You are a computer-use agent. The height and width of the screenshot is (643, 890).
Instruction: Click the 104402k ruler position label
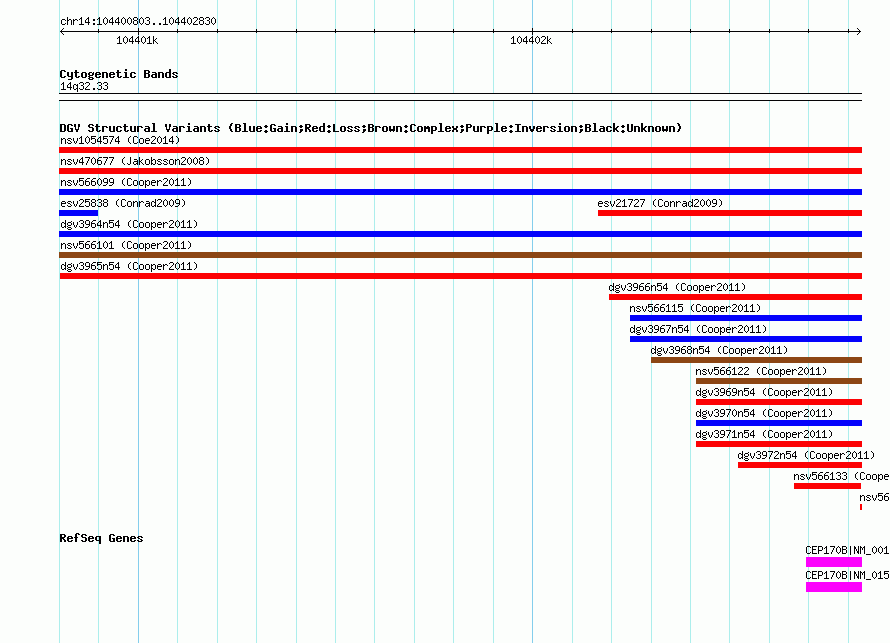point(531,40)
